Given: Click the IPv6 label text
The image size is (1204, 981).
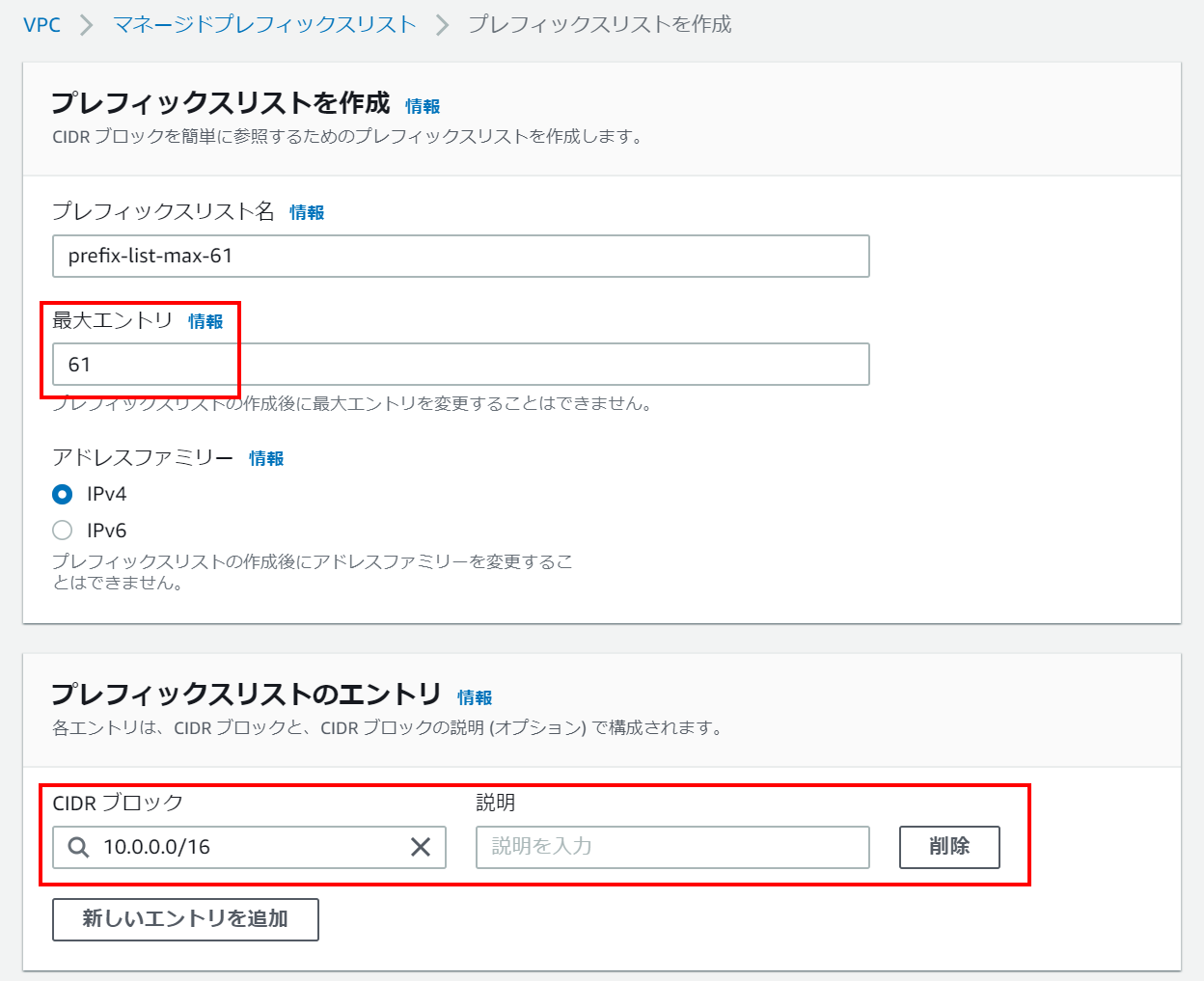Looking at the screenshot, I should tap(107, 531).
